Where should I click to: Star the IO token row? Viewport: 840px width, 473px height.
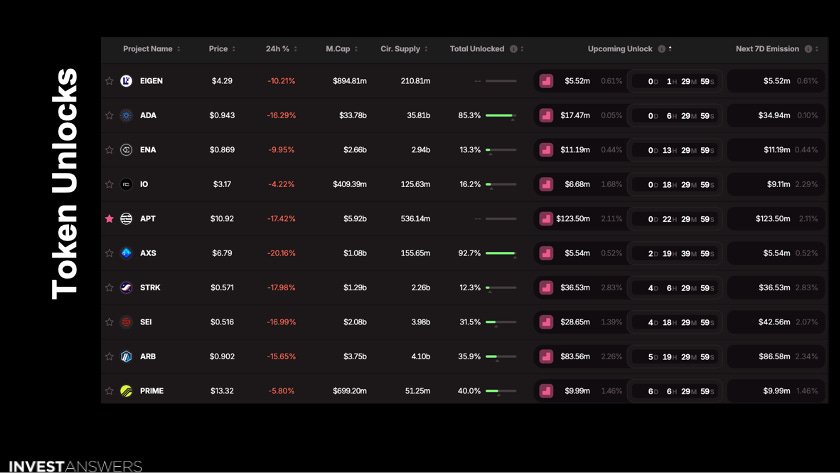click(x=109, y=184)
